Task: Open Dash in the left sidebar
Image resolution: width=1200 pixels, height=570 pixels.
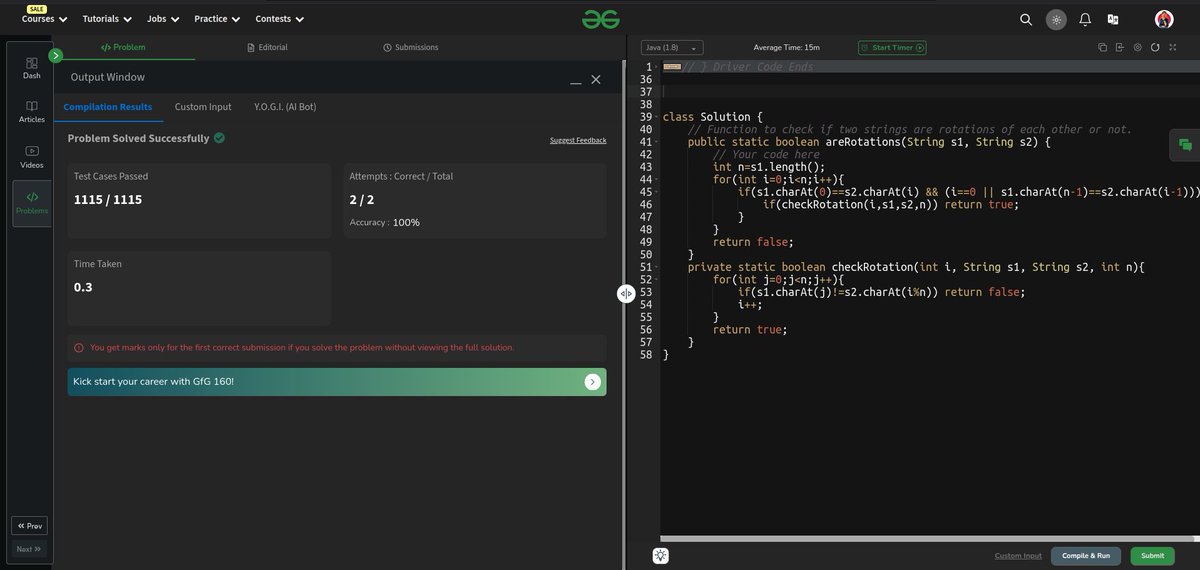Action: (x=32, y=68)
